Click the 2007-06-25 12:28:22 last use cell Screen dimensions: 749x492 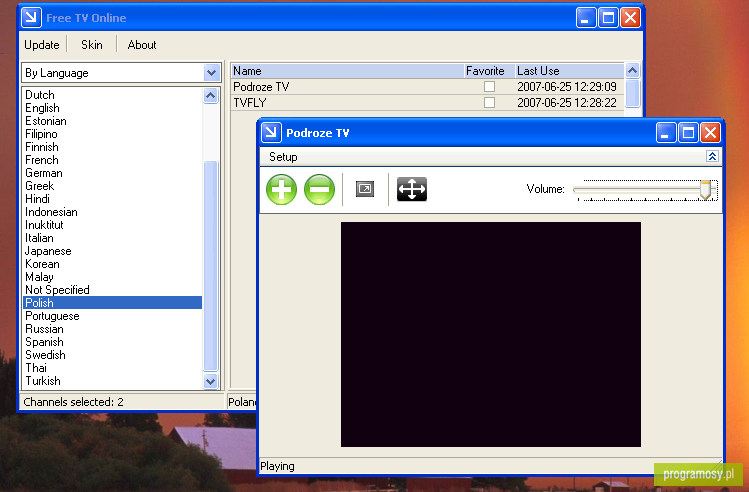pos(567,103)
